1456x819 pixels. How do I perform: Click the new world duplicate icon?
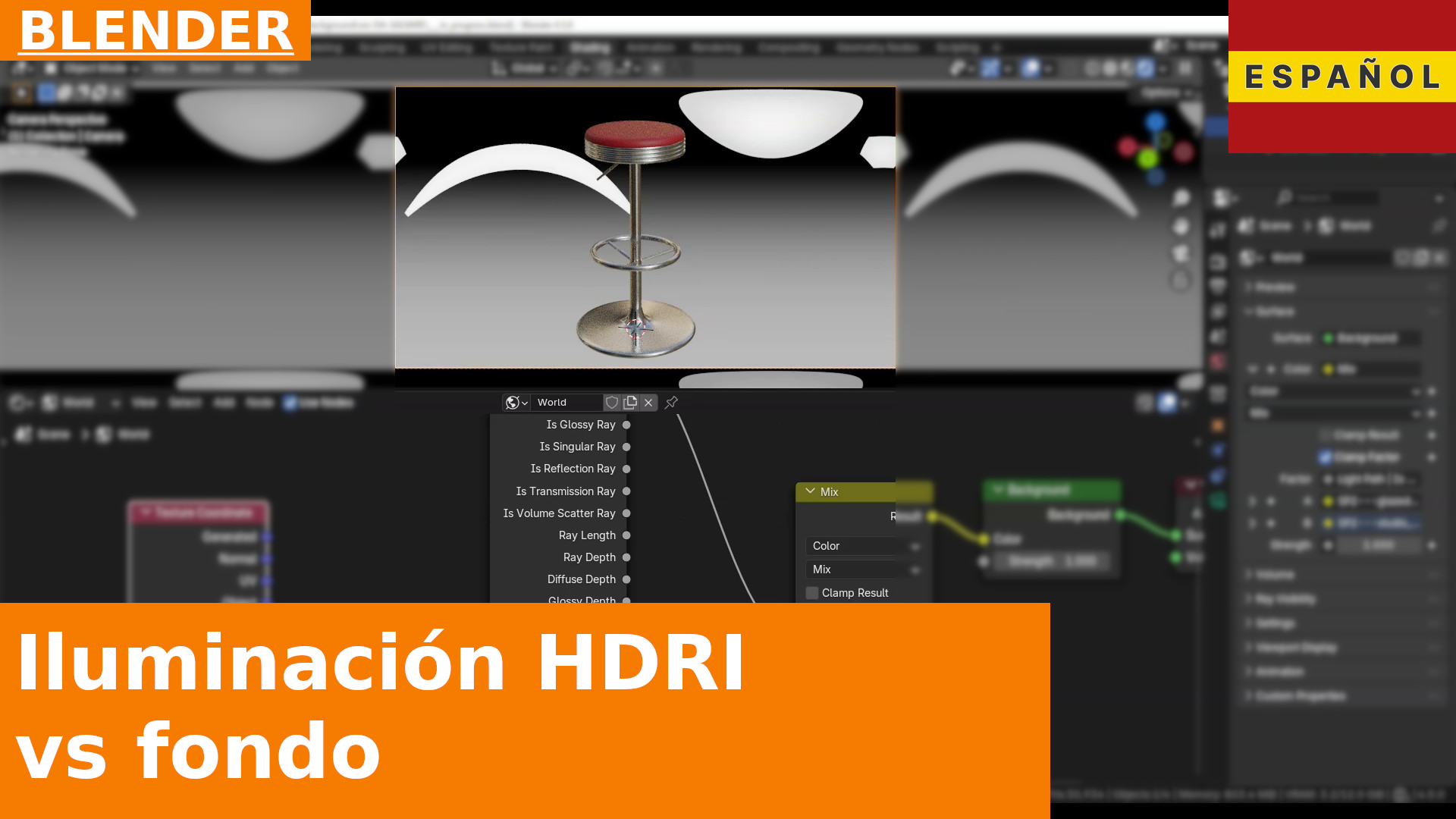630,403
